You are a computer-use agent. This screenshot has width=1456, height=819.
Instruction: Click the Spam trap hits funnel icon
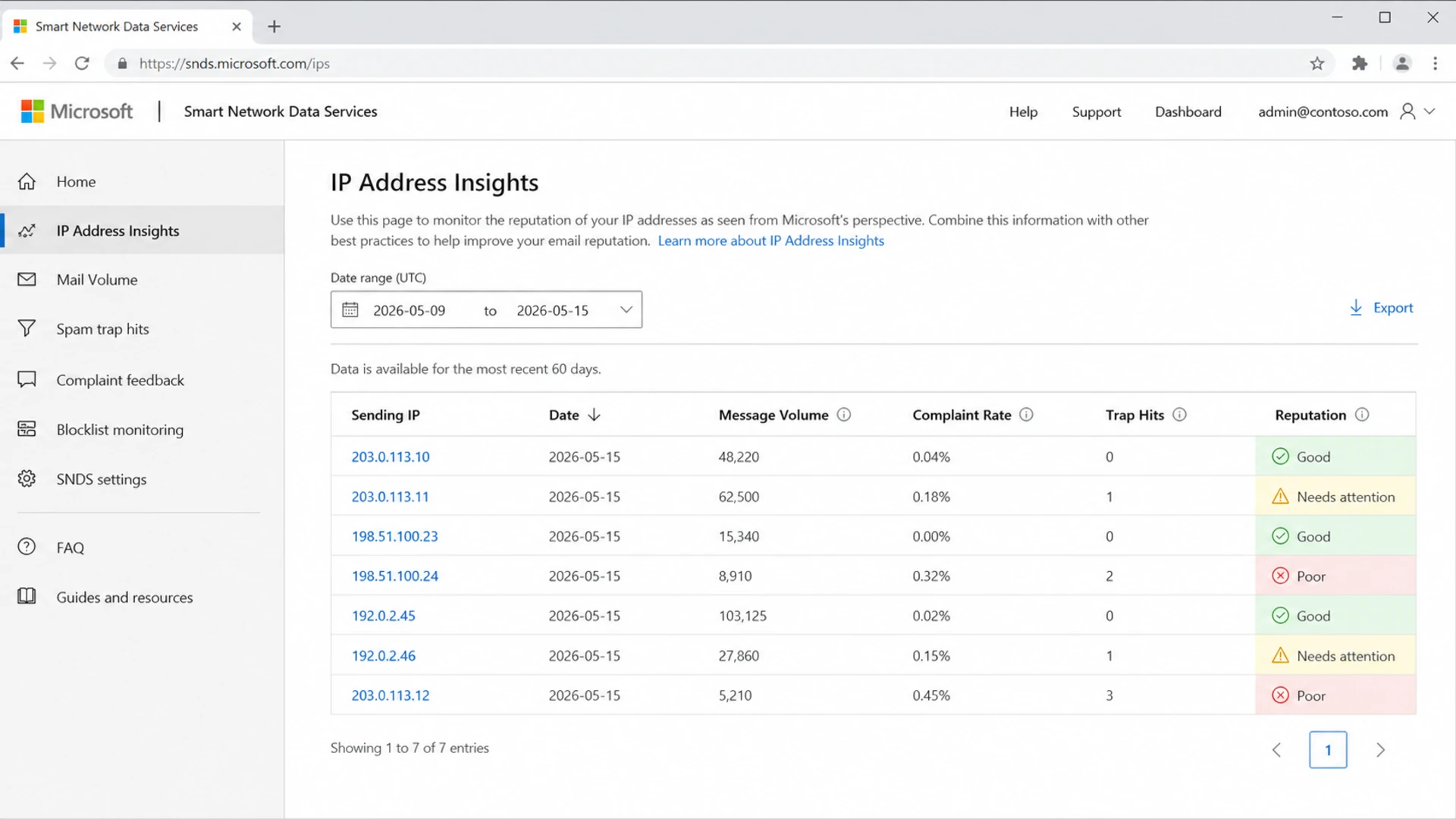click(x=27, y=328)
